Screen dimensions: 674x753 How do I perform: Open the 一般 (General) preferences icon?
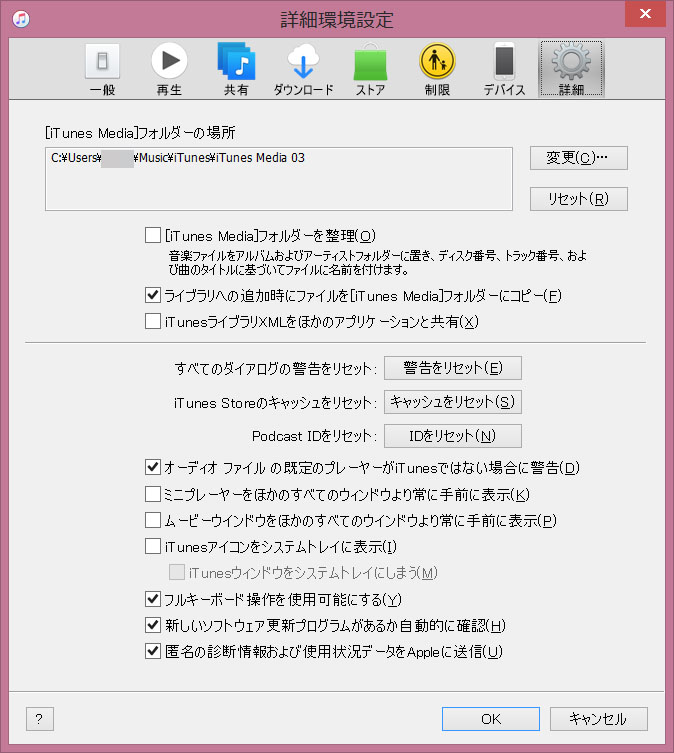(x=102, y=70)
